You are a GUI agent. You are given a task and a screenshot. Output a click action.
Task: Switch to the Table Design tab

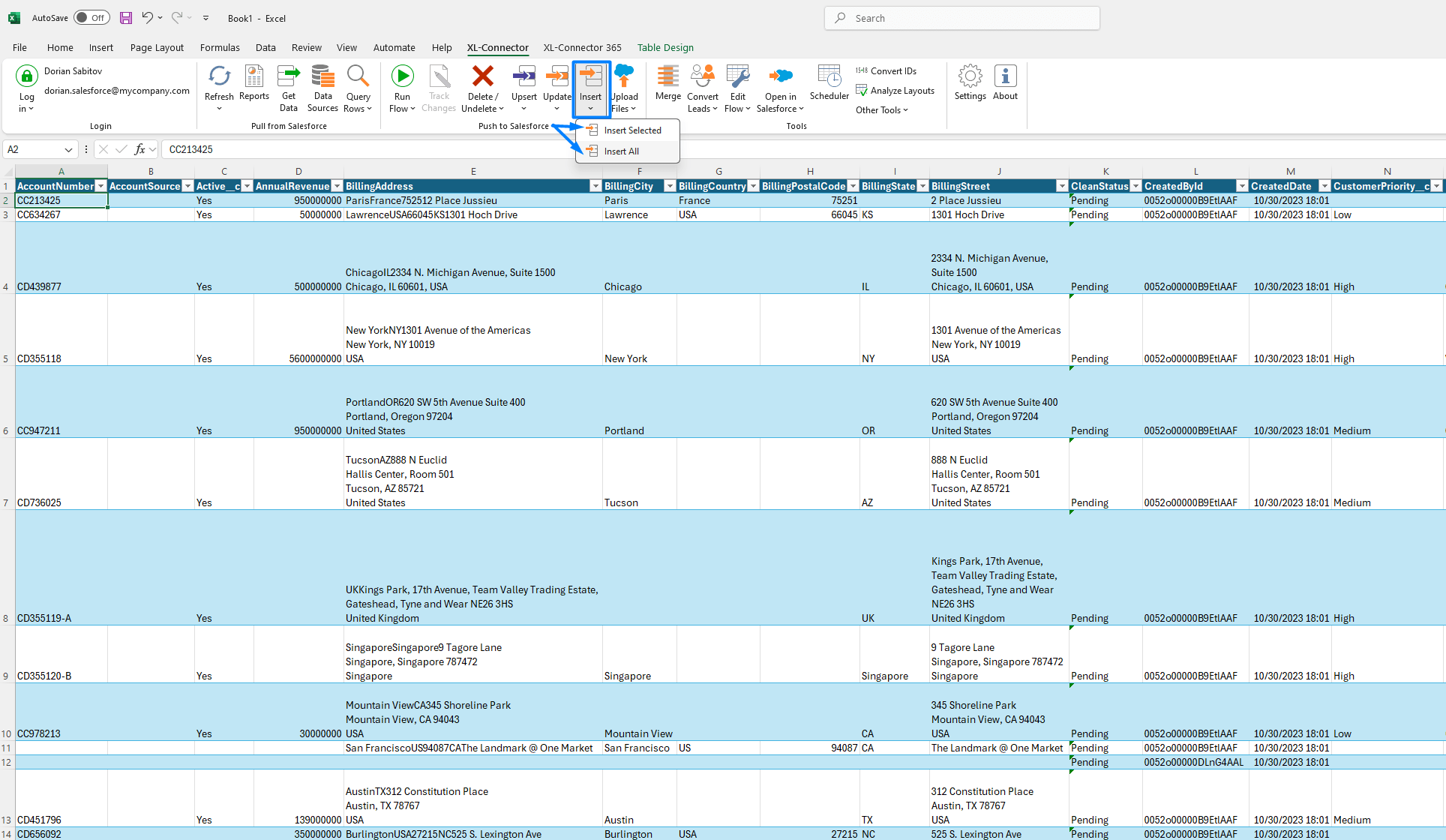[x=664, y=47]
